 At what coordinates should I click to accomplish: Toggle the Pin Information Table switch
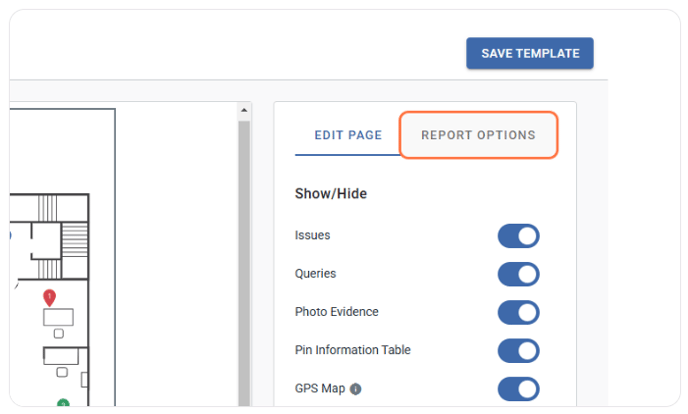518,350
